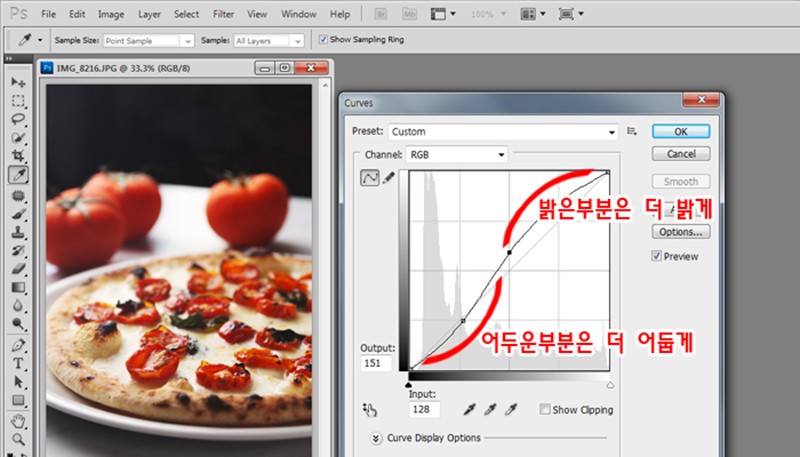
Task: Click the pencil draw-curve icon
Action: 389,177
